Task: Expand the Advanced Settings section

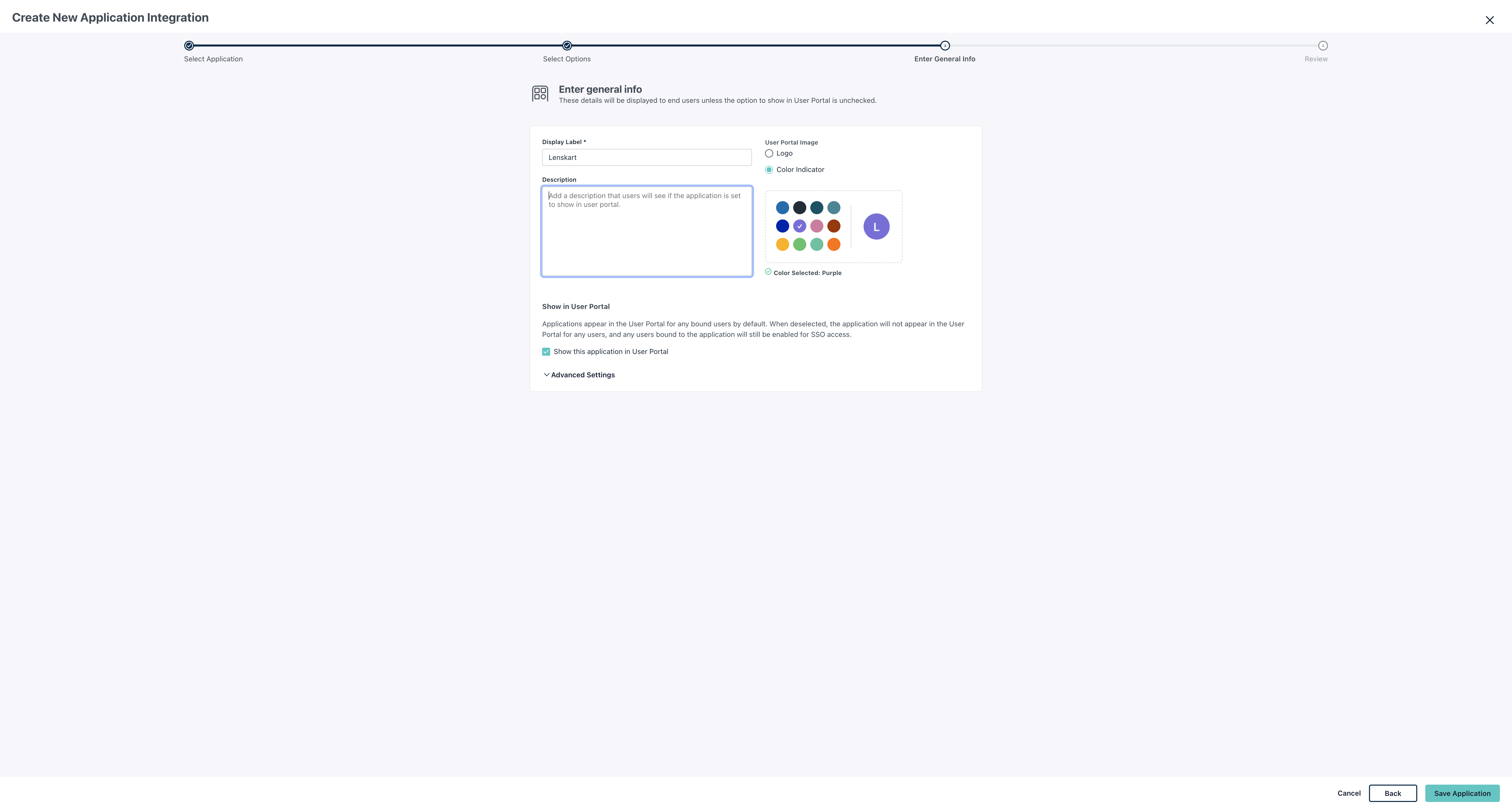Action: (579, 375)
